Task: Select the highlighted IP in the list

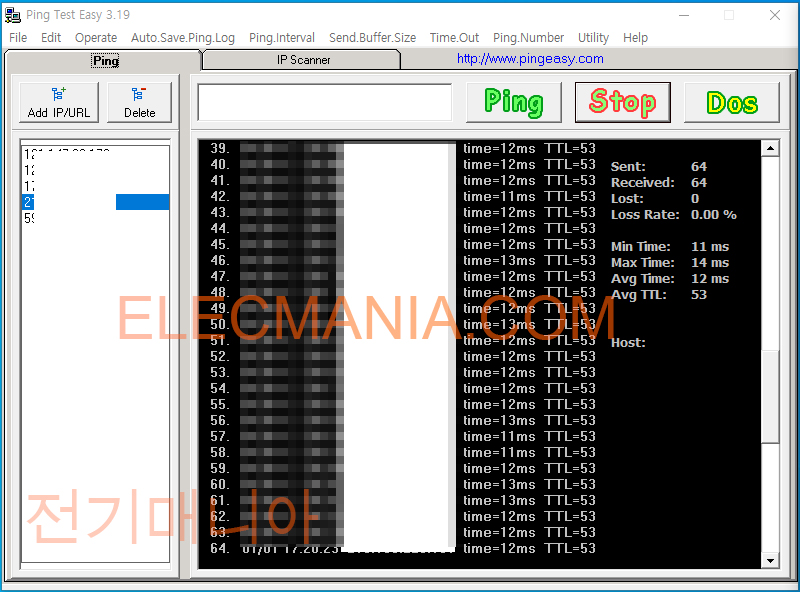Action: pyautogui.click(x=95, y=201)
